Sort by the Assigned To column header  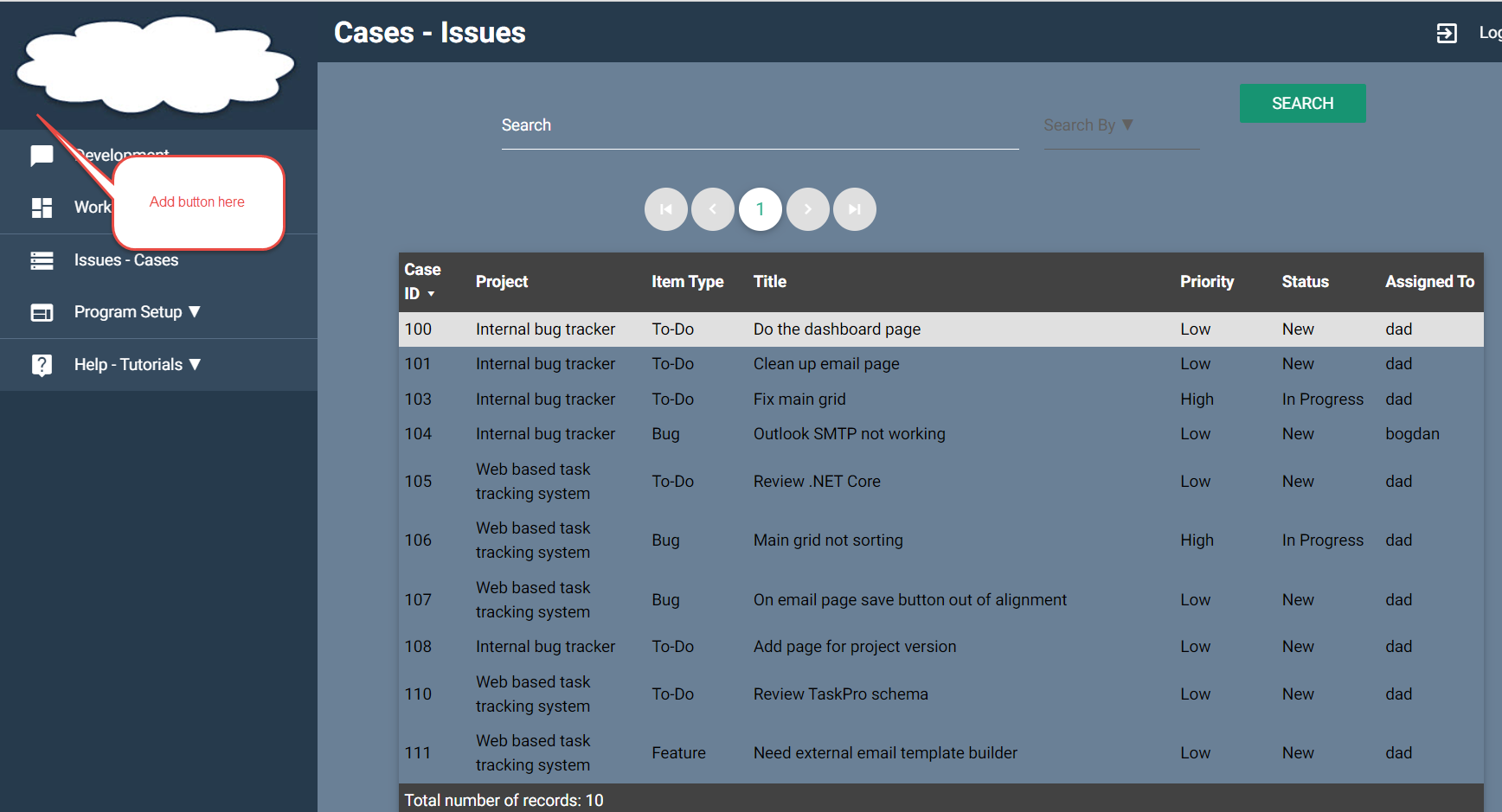coord(1429,282)
